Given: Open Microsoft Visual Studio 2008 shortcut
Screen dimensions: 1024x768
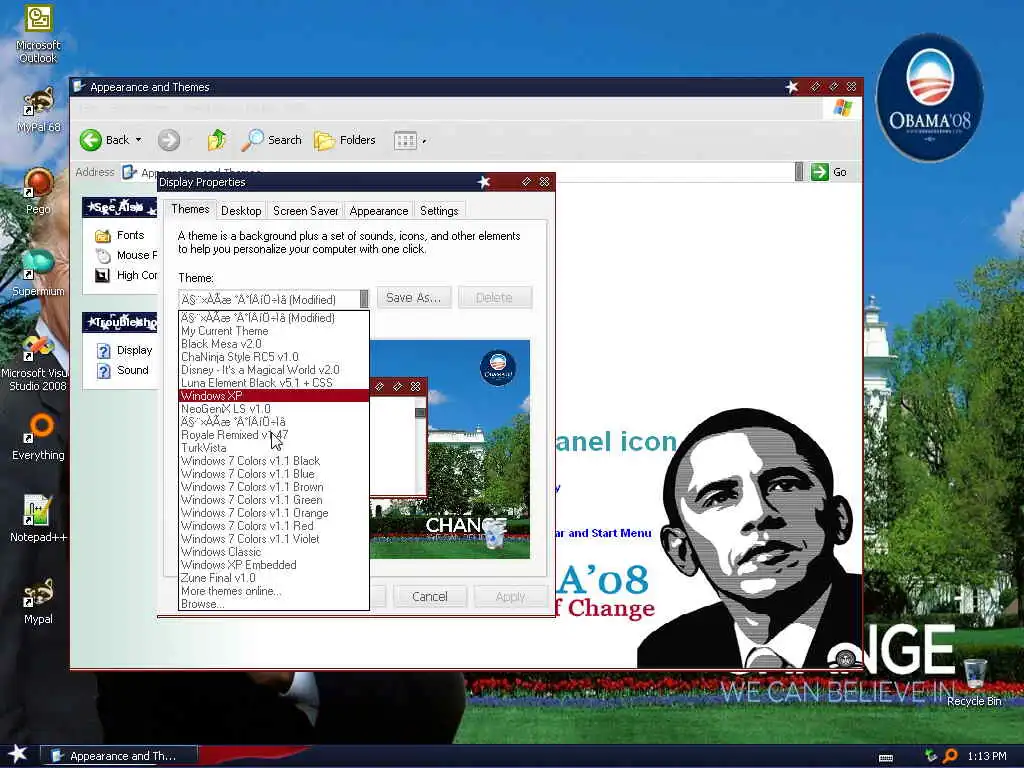Looking at the screenshot, I should (36, 363).
